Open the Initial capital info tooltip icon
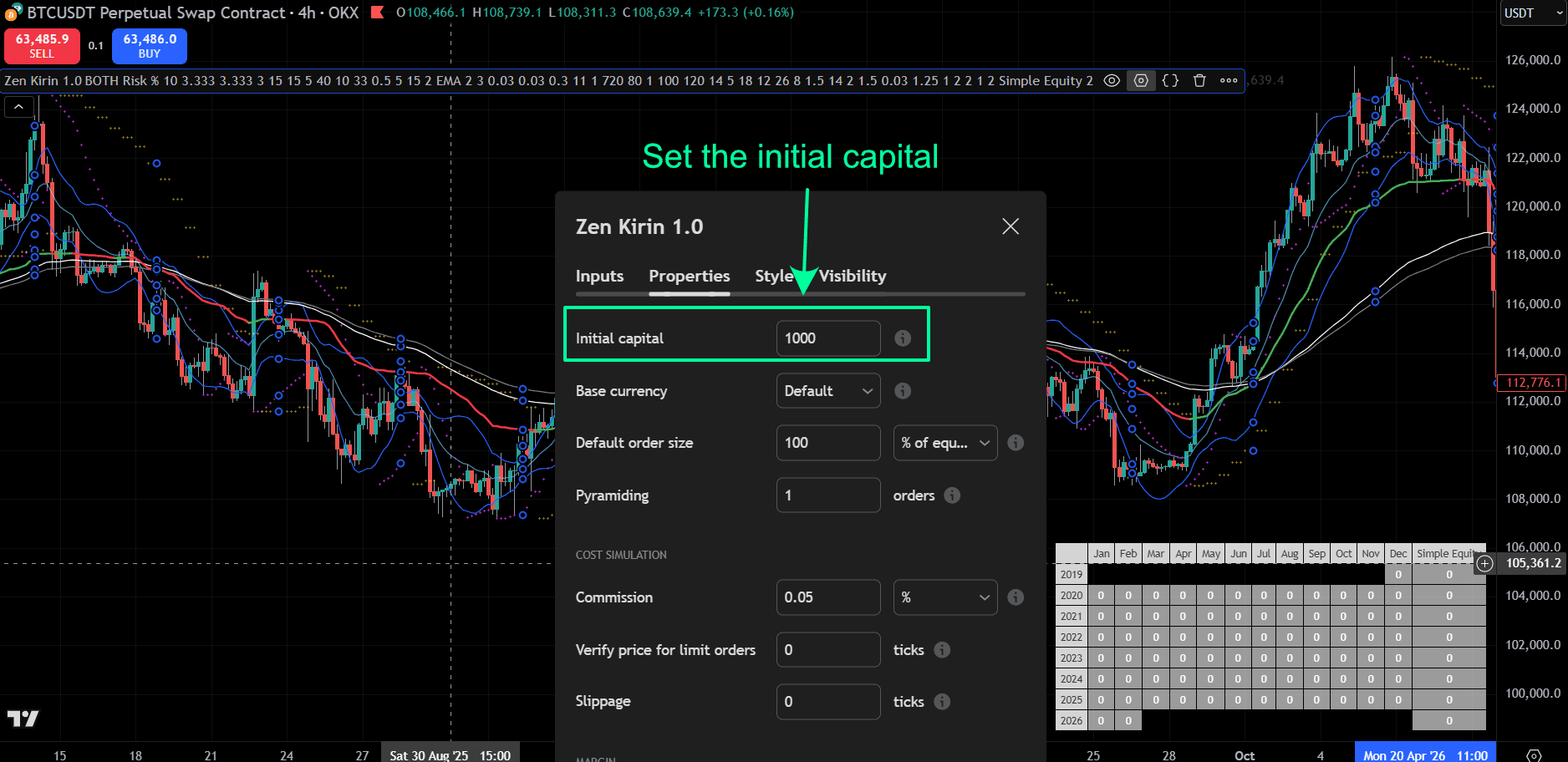1568x762 pixels. pyautogui.click(x=902, y=338)
